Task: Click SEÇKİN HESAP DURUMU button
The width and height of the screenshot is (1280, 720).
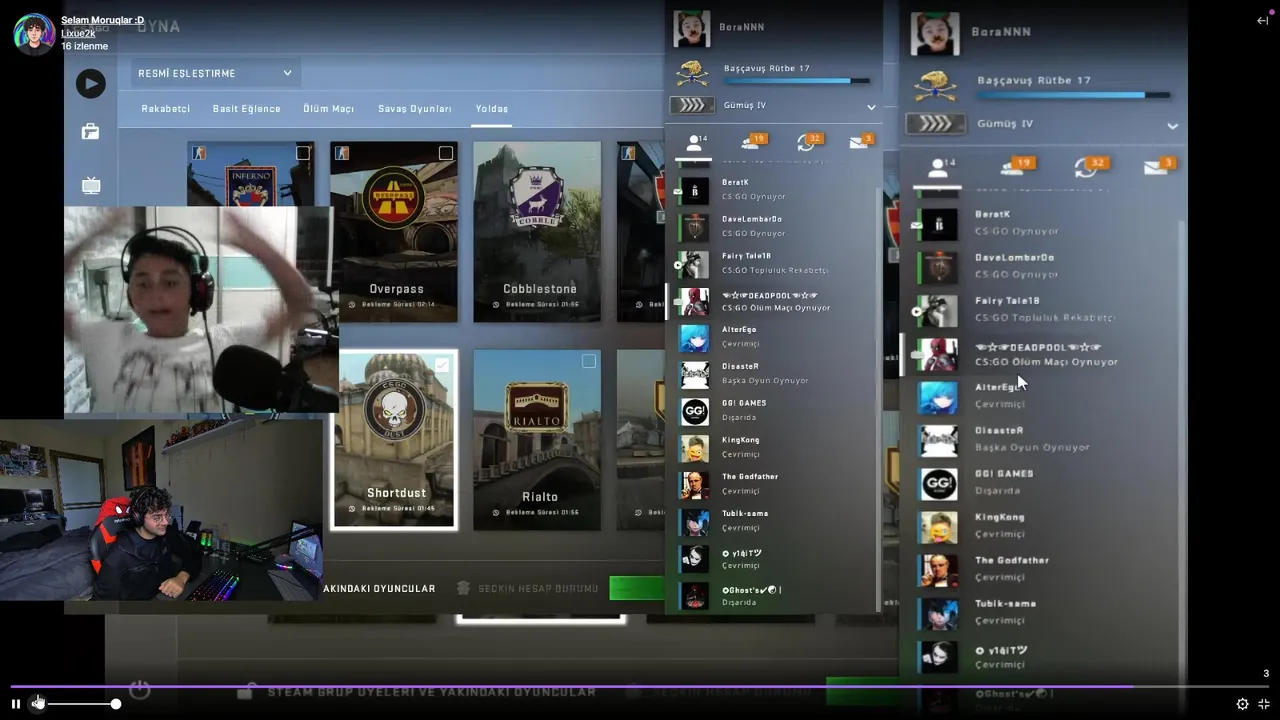Action: [x=528, y=589]
